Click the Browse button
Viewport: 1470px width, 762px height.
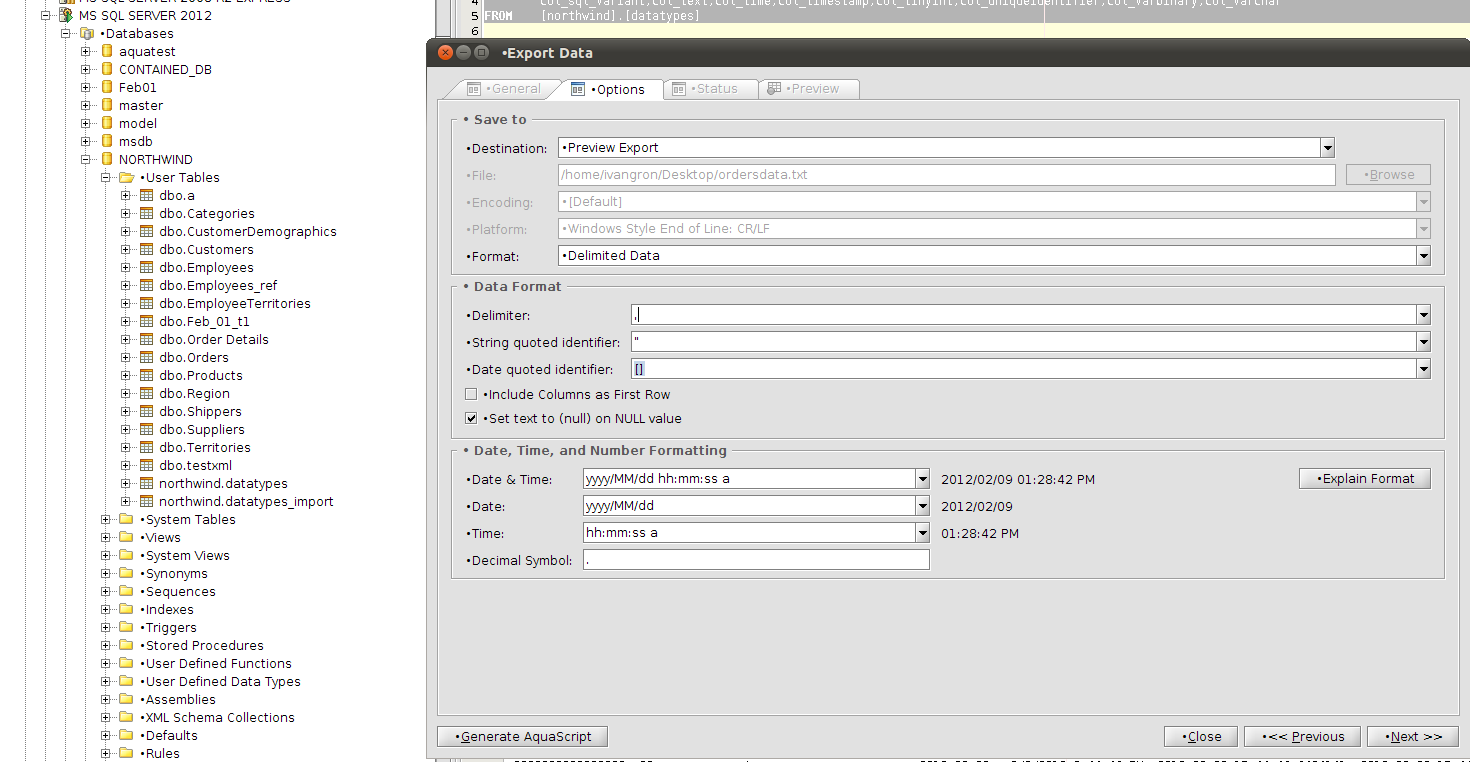point(1388,175)
